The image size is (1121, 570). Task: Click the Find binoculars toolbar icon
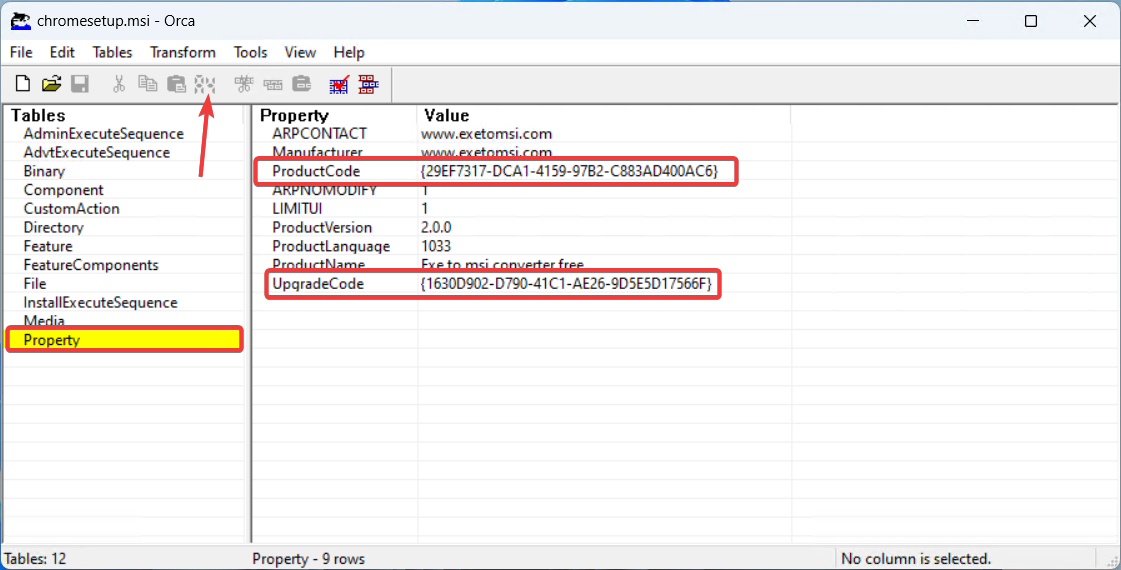(204, 84)
